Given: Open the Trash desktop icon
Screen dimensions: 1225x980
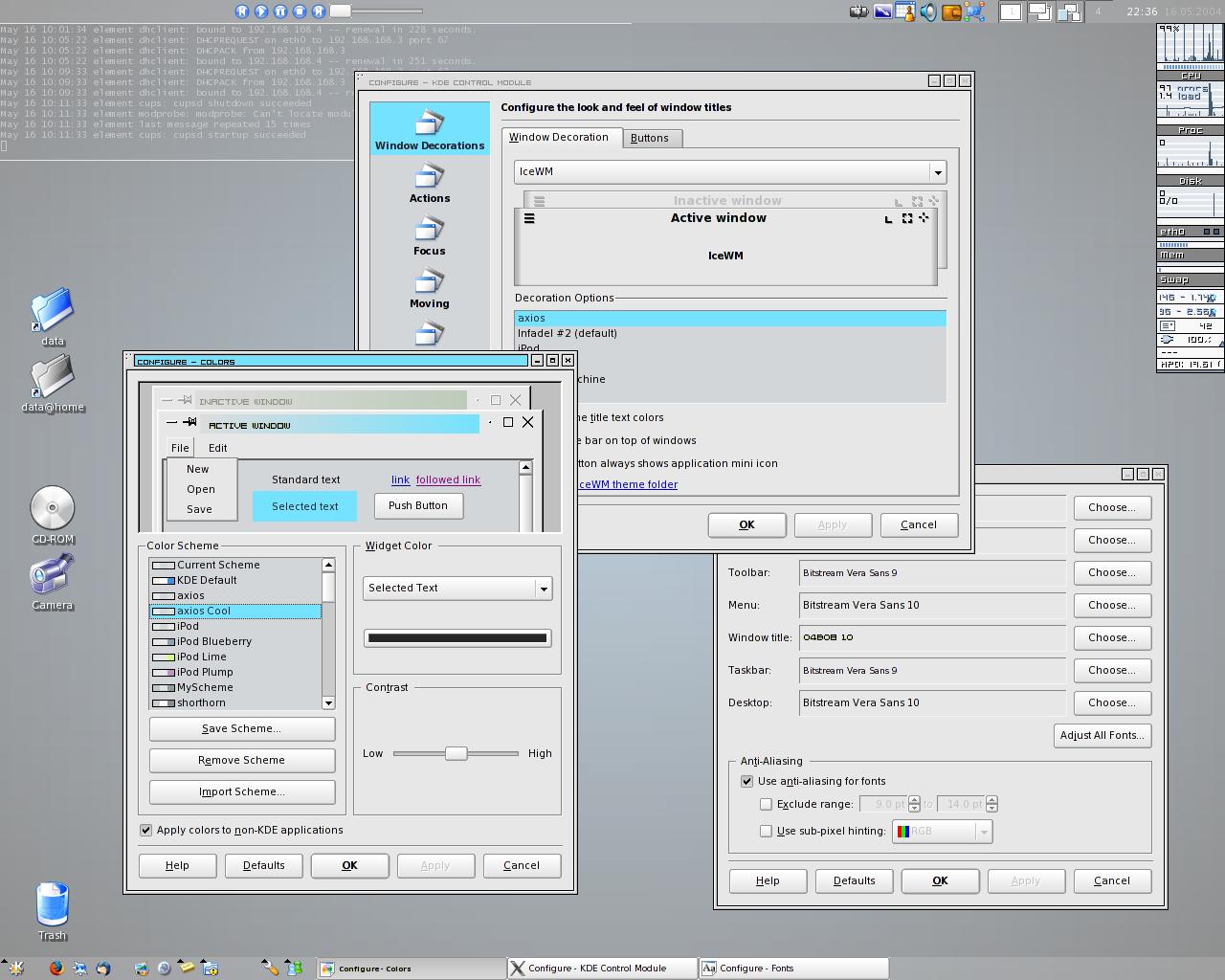Looking at the screenshot, I should [x=53, y=911].
